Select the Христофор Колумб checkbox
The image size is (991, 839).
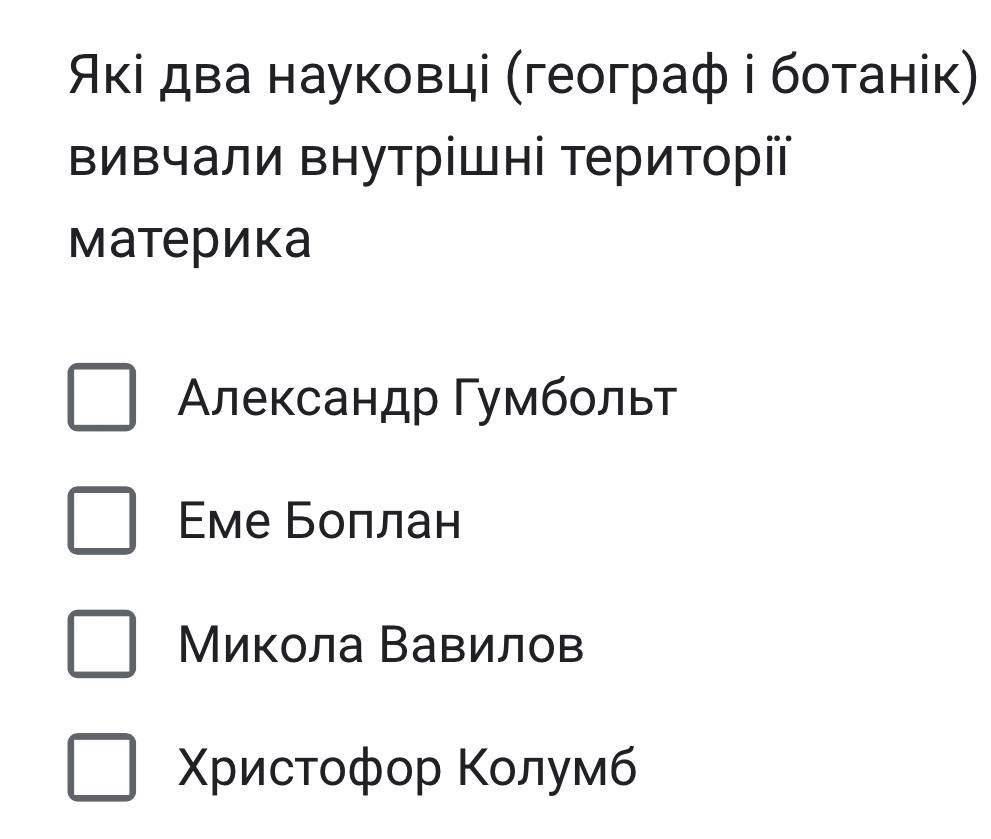coord(101,767)
